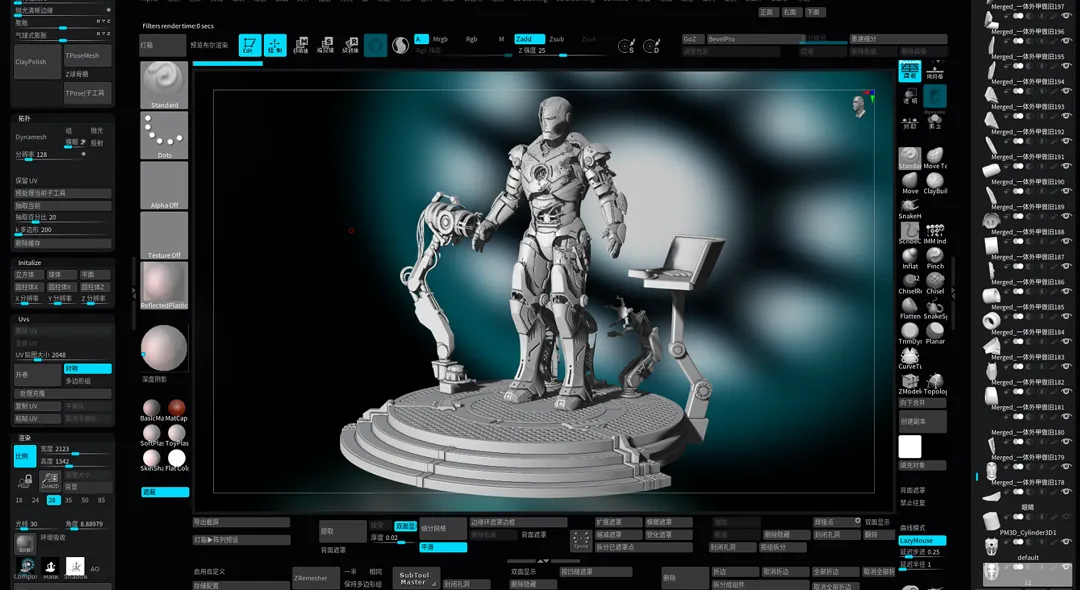The width and height of the screenshot is (1080, 590).
Task: Open the Dots stroke type picker
Action: pyautogui.click(x=164, y=134)
